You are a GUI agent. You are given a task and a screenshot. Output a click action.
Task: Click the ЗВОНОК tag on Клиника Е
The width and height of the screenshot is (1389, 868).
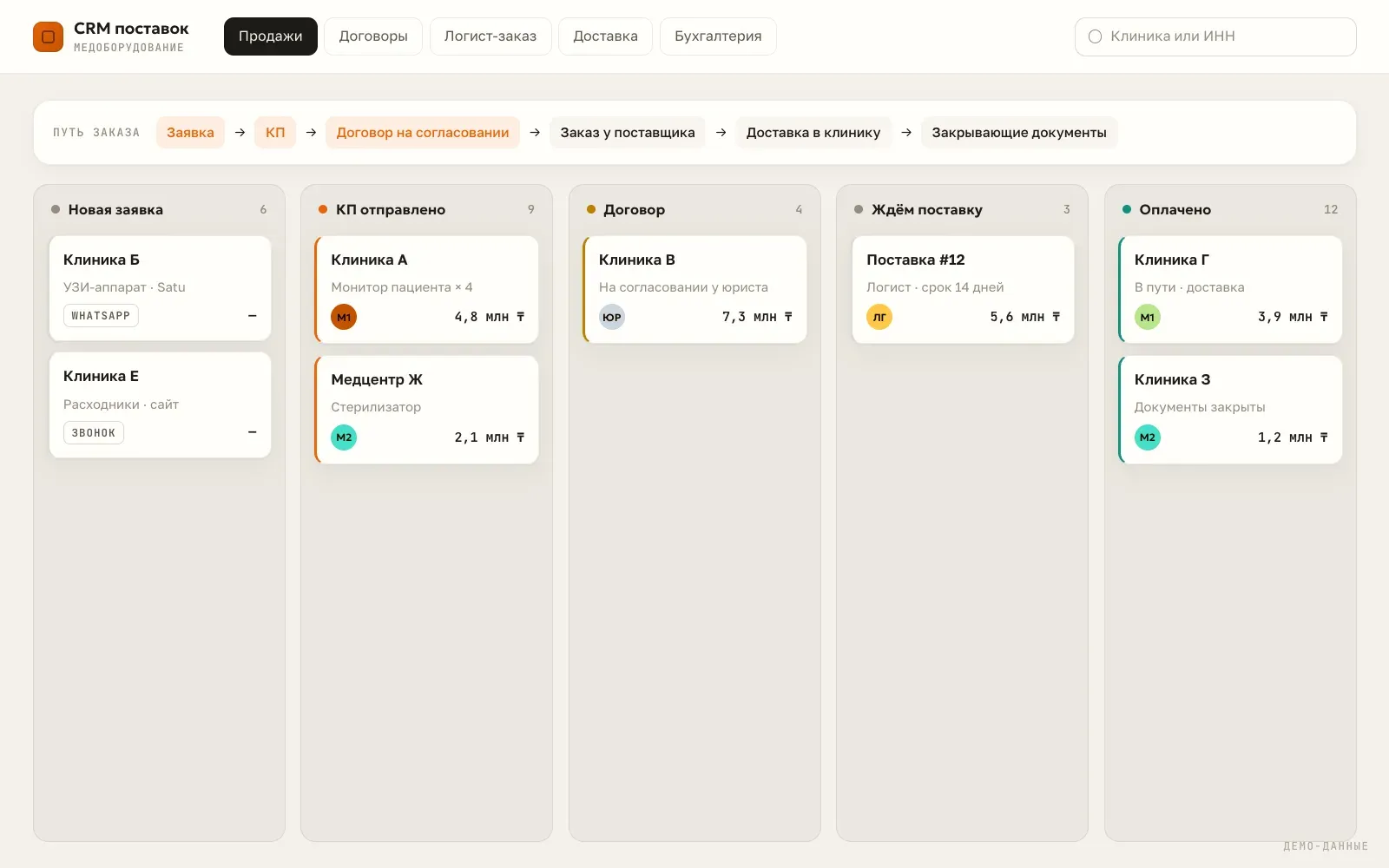click(94, 432)
